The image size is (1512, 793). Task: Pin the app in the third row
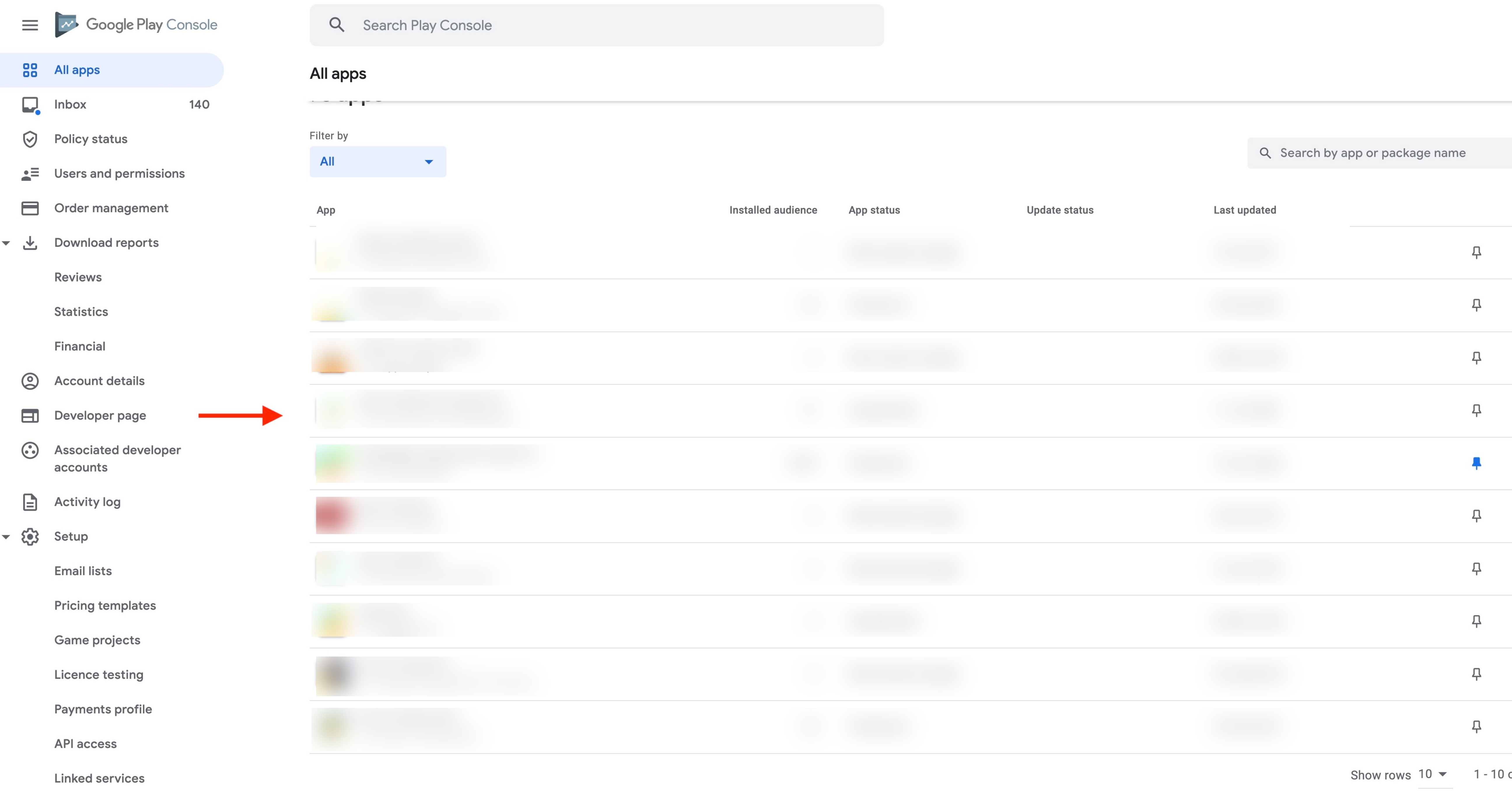pyautogui.click(x=1476, y=358)
